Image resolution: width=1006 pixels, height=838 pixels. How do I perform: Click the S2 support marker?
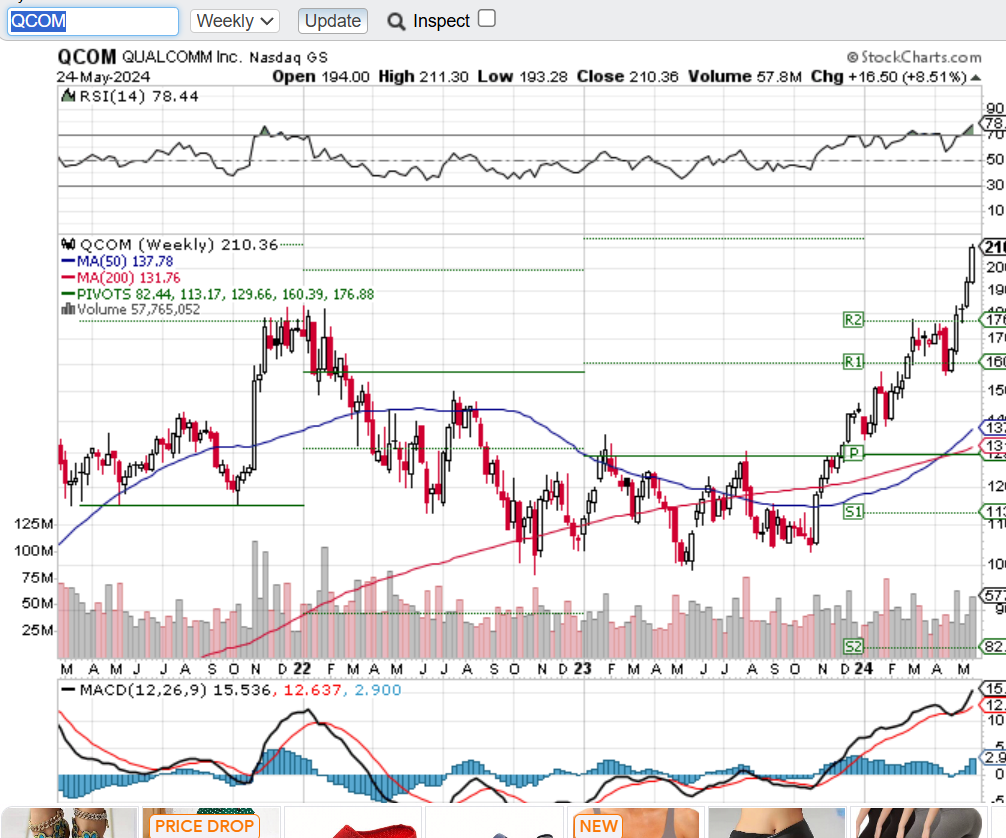coord(853,646)
